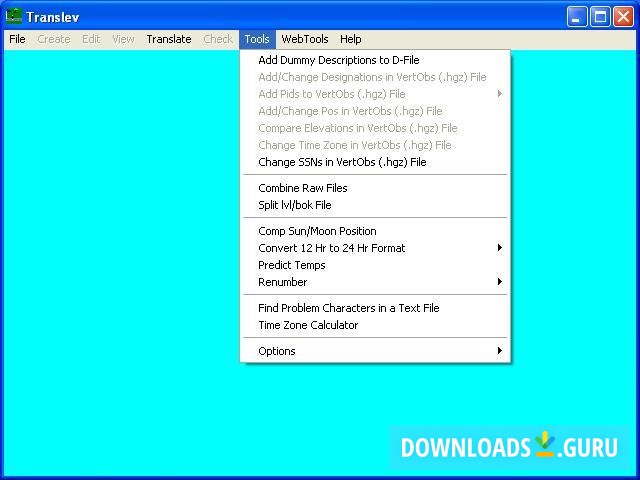This screenshot has width=640, height=480.
Task: Click disabled Add/Change Designations in VertObs item
Action: (375, 77)
